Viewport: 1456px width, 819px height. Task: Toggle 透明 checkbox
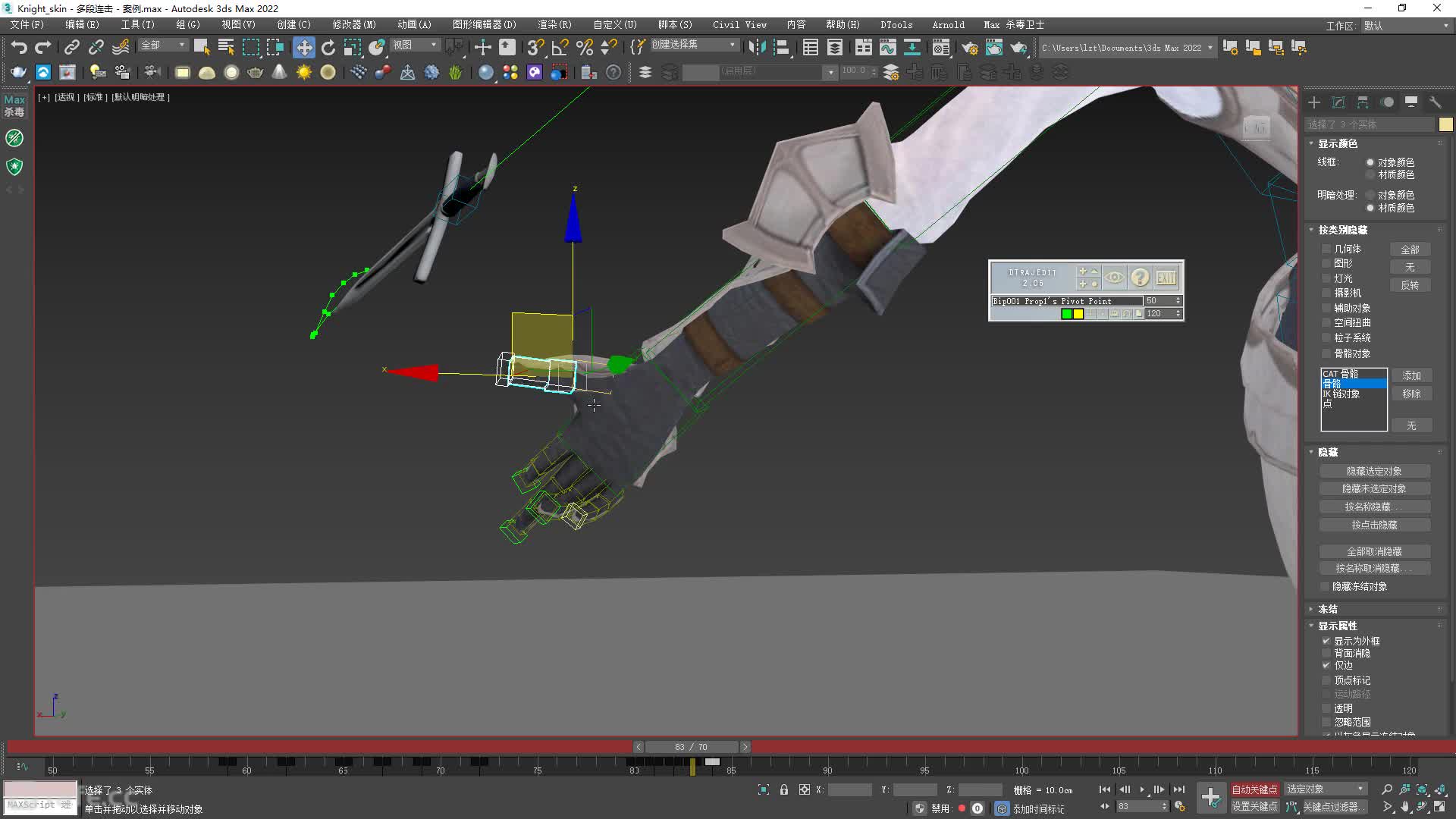(1326, 708)
